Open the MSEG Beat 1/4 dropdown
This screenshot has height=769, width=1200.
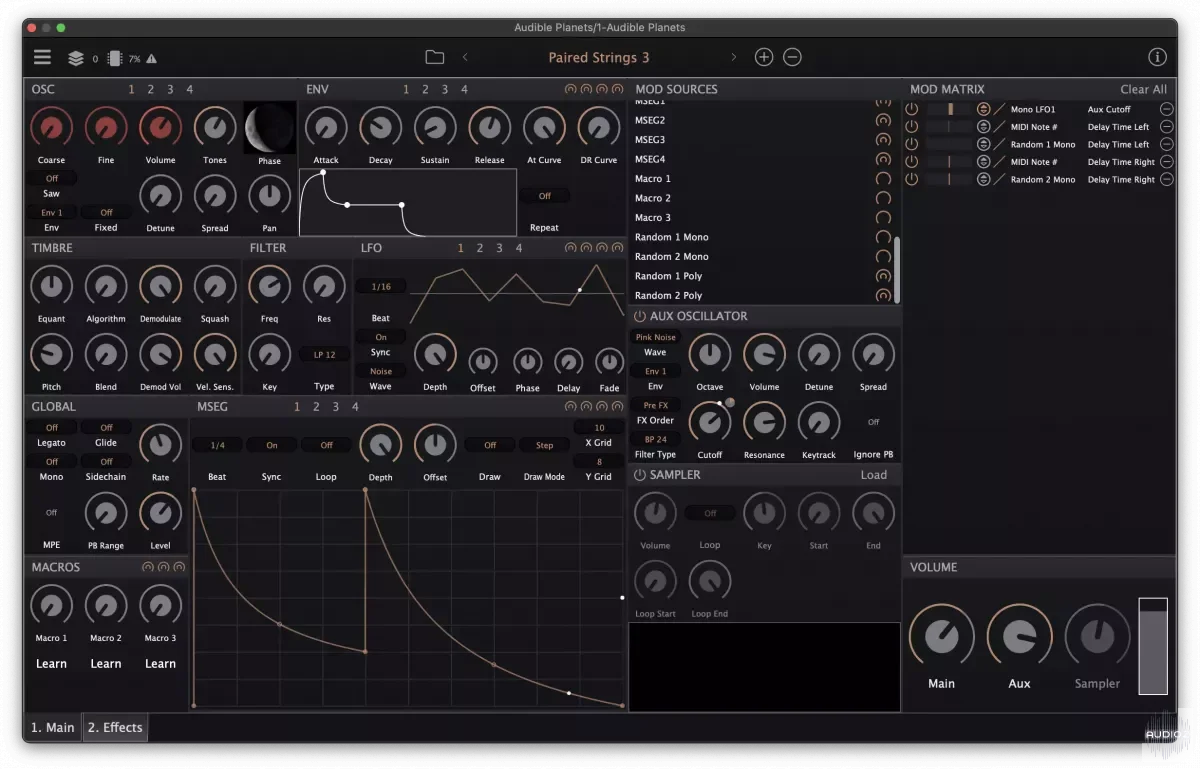(x=217, y=445)
